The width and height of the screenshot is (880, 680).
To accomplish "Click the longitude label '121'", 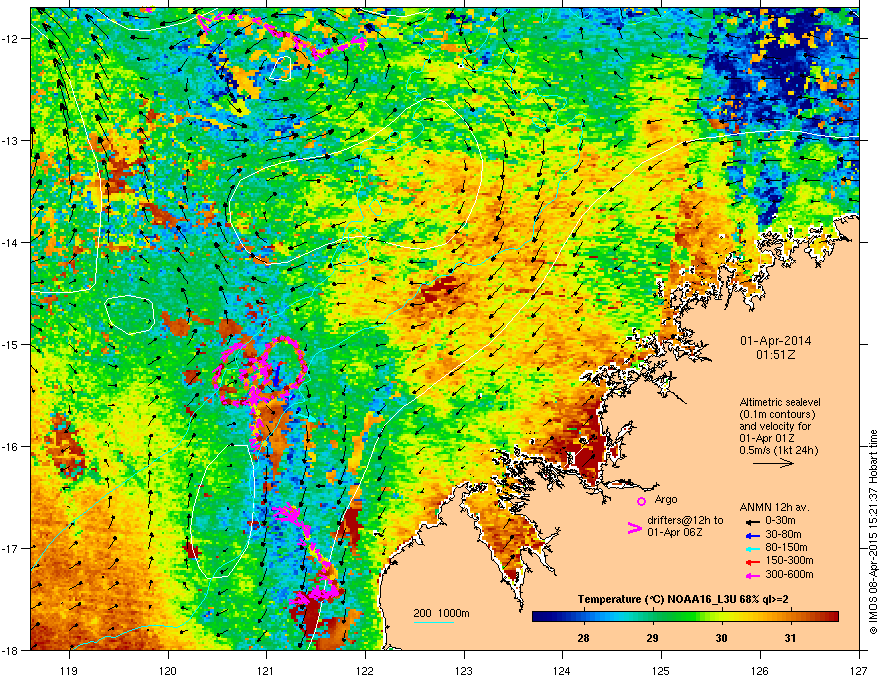I will 266,670.
